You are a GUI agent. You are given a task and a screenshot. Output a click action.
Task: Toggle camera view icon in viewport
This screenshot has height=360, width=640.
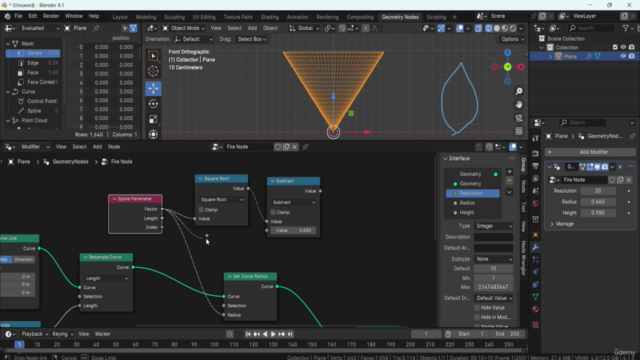519,118
